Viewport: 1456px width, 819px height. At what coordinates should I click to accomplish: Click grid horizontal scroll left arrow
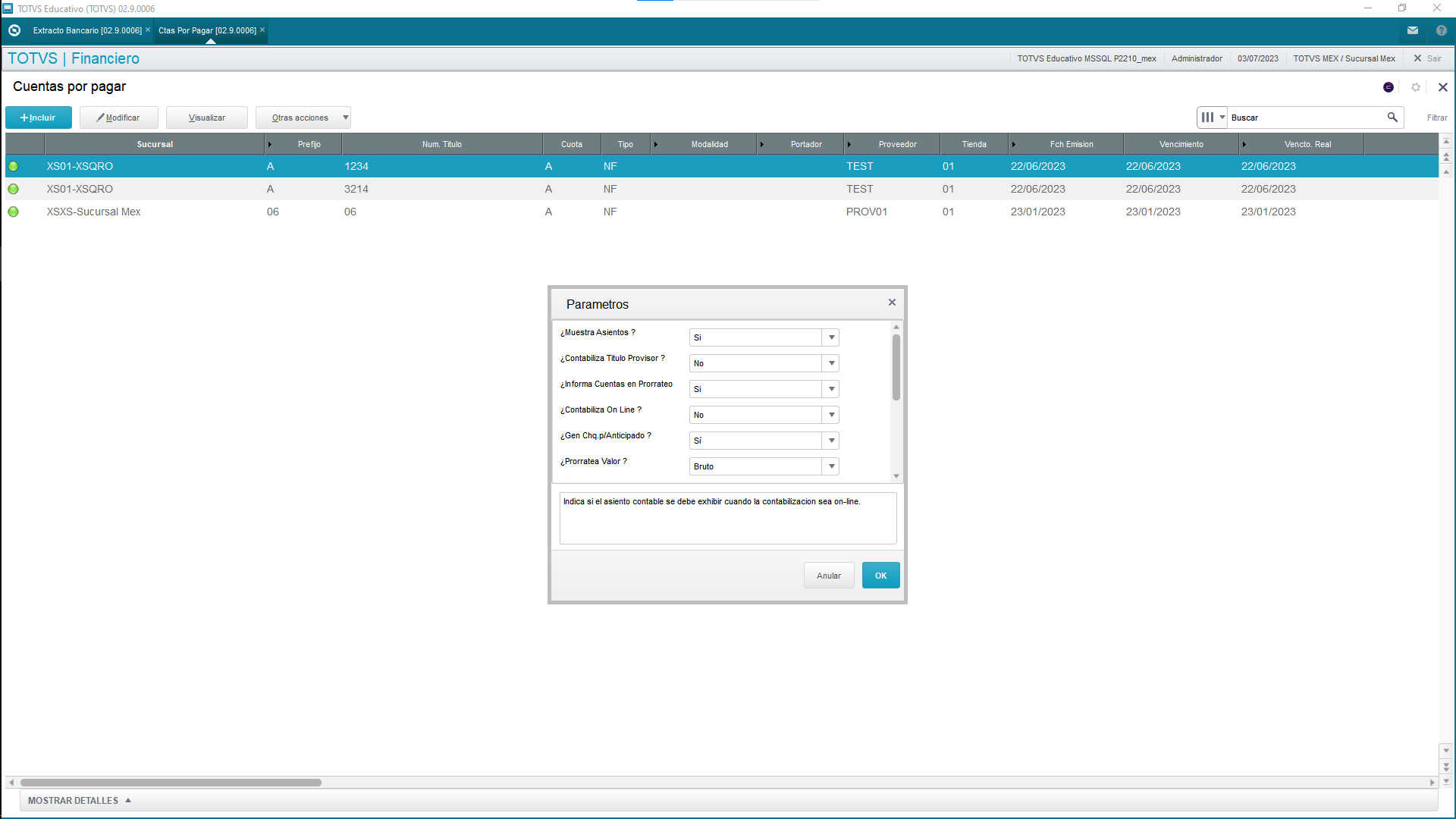[11, 782]
